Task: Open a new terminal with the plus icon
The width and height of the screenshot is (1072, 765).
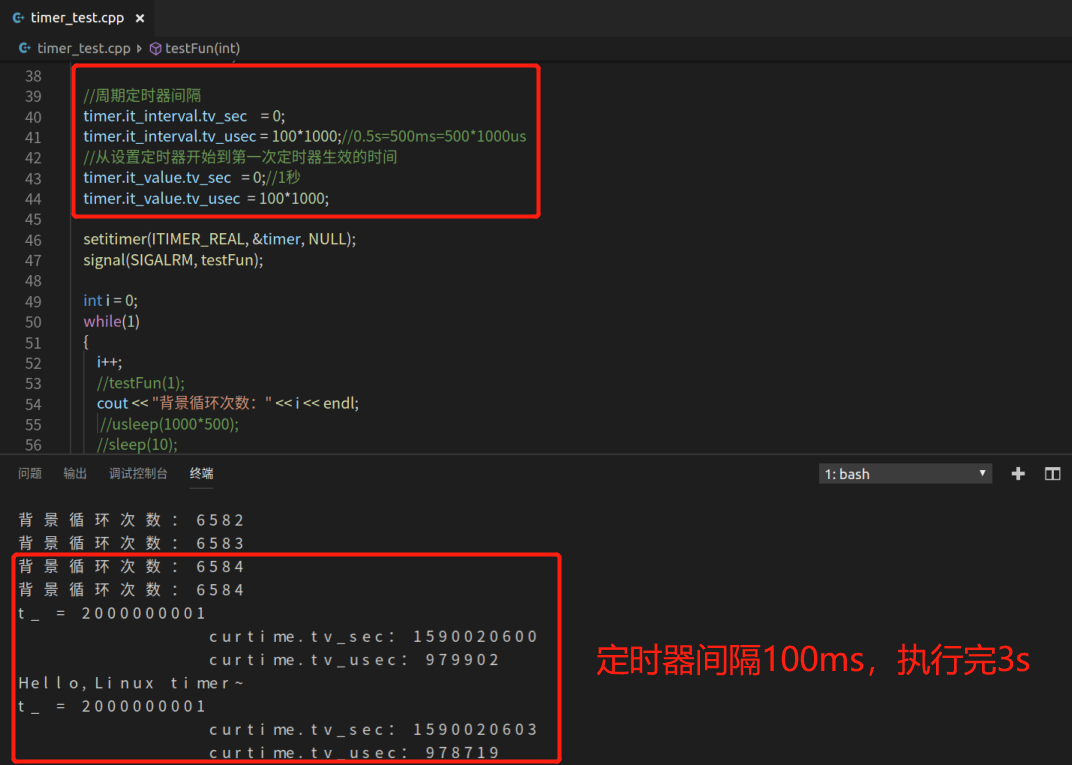Action: 1017,473
